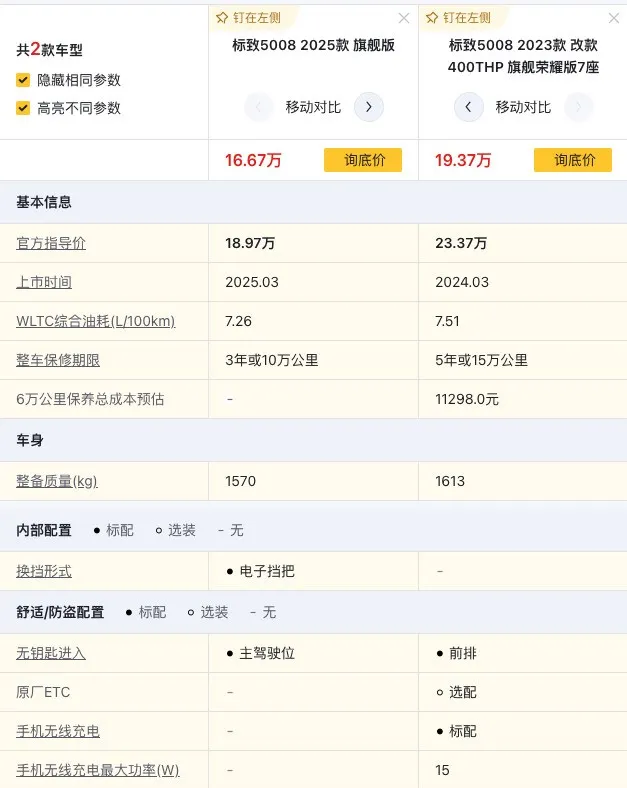This screenshot has height=788, width=627.
Task: Toggle 高亮不同参数 checkbox
Action: [x=23, y=108]
